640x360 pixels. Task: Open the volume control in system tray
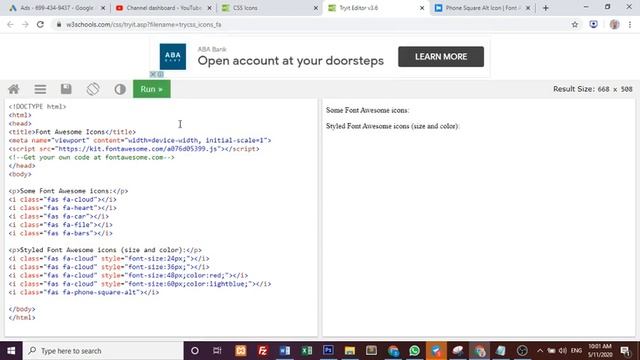tap(562, 351)
